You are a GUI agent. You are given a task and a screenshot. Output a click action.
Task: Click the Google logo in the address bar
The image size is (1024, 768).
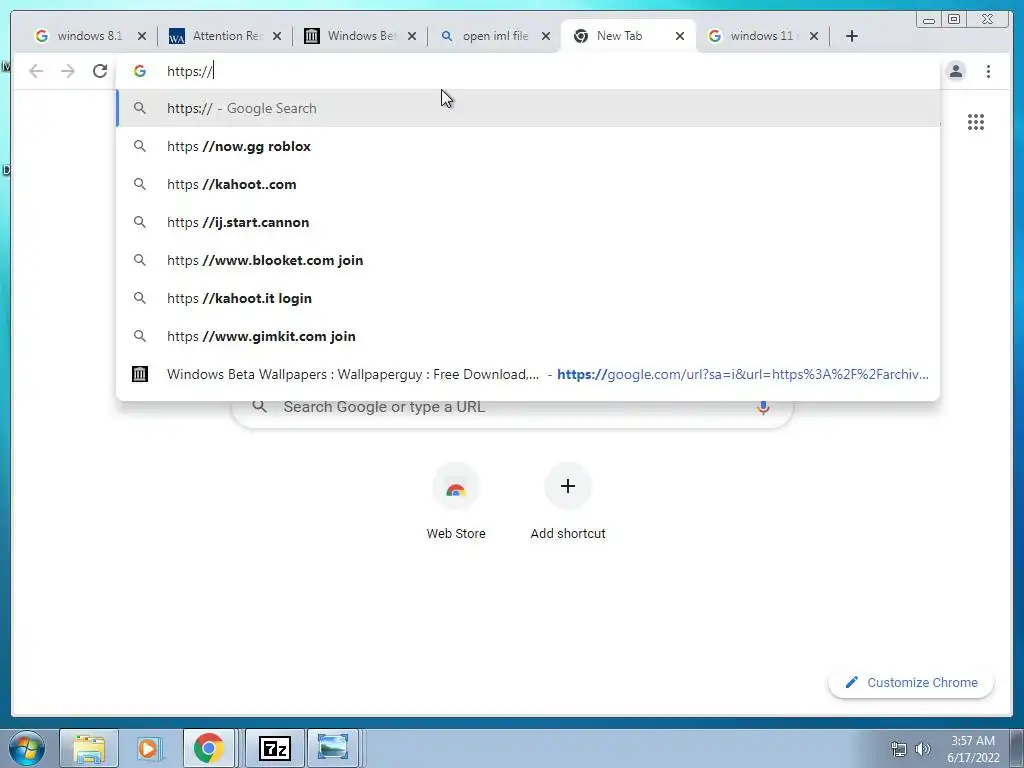140,71
